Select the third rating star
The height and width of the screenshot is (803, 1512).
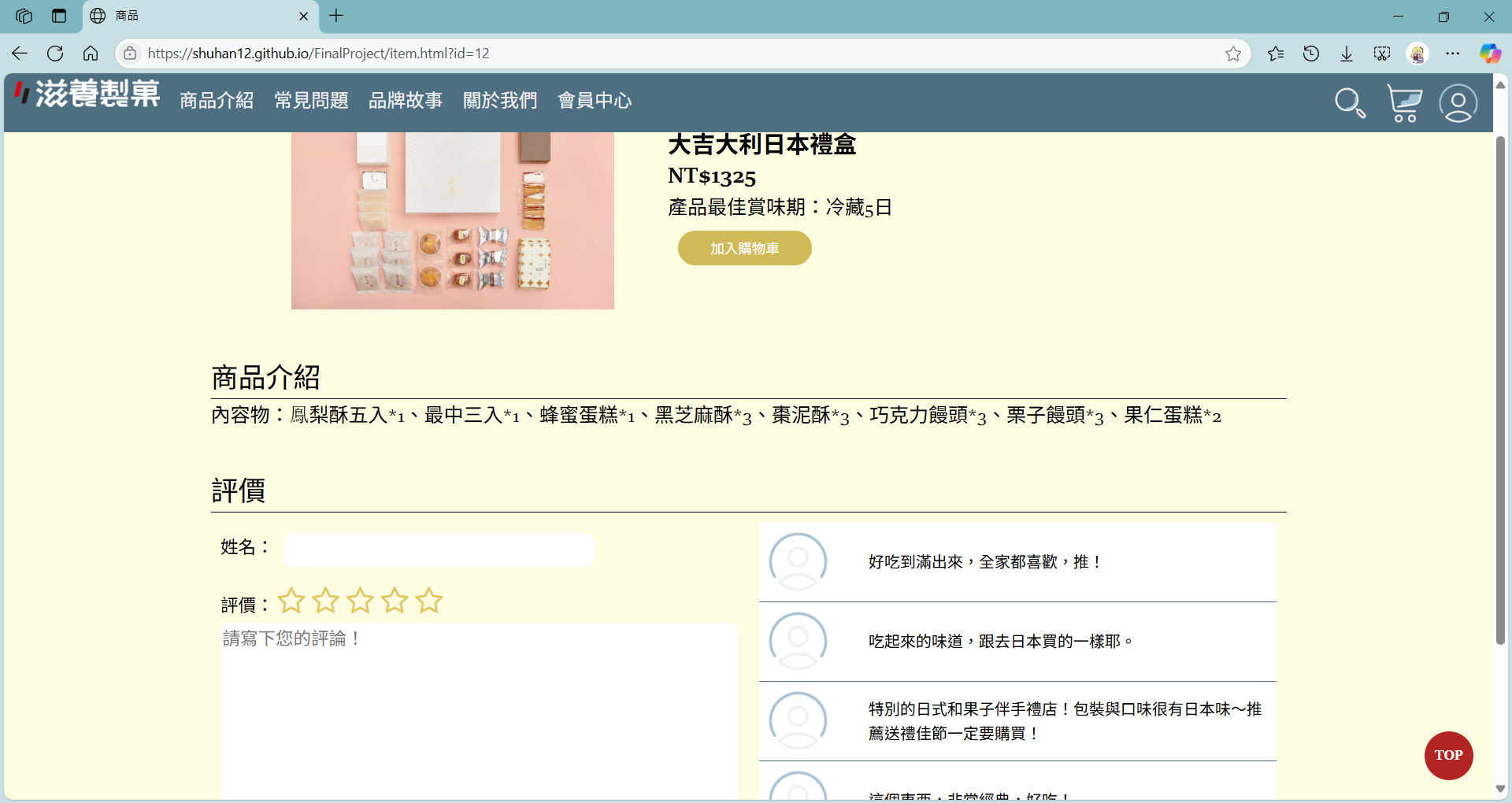(x=360, y=601)
